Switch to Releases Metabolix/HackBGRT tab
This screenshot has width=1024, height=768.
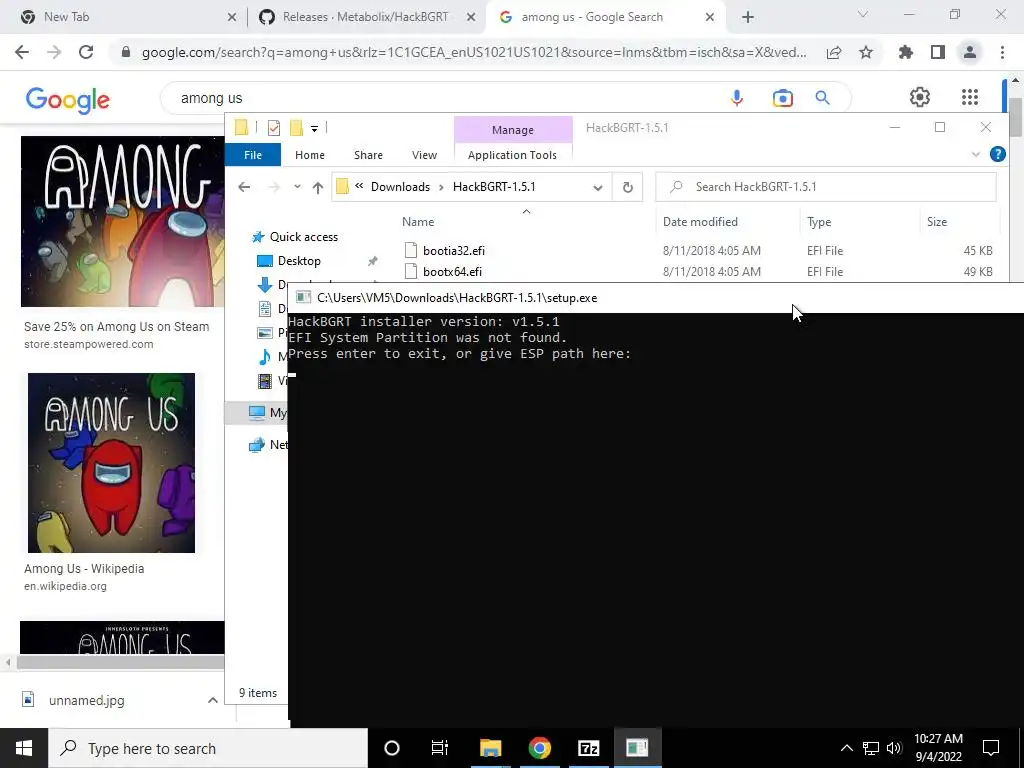click(x=366, y=17)
